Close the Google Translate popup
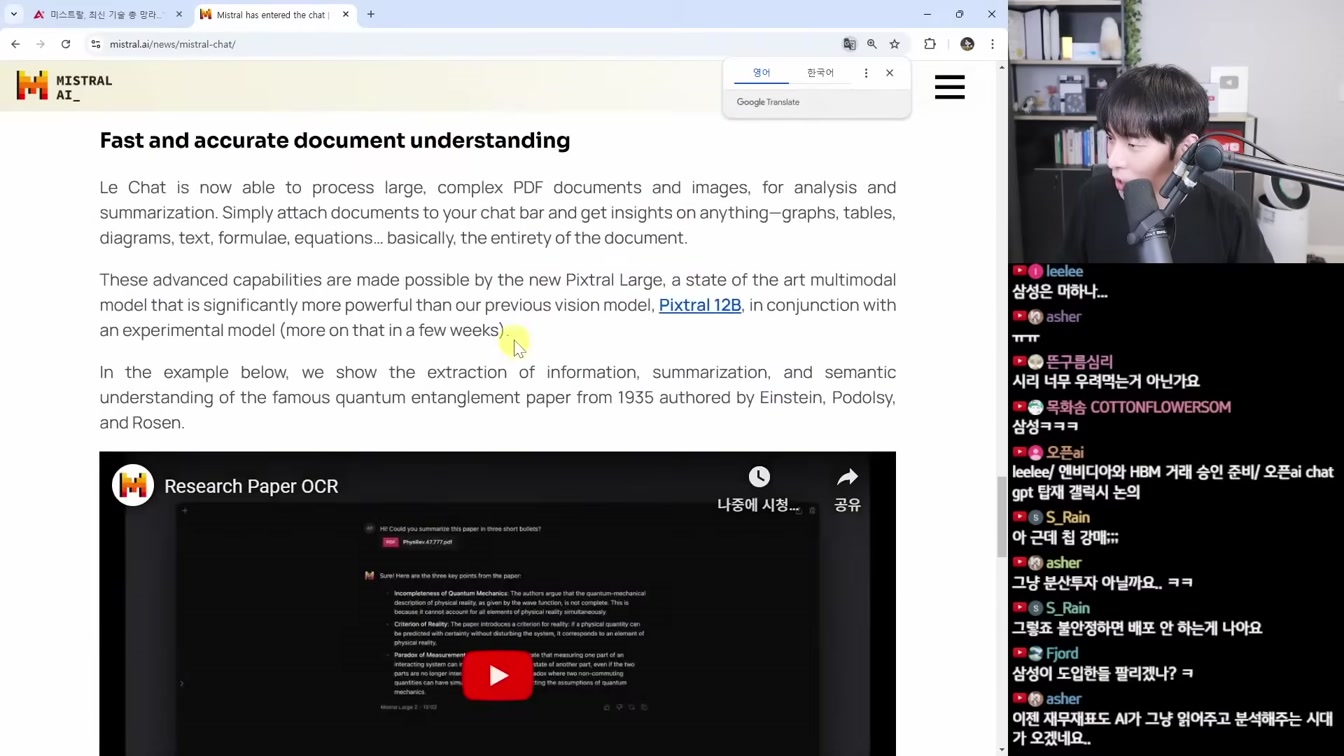This screenshot has height=756, width=1344. 890,73
